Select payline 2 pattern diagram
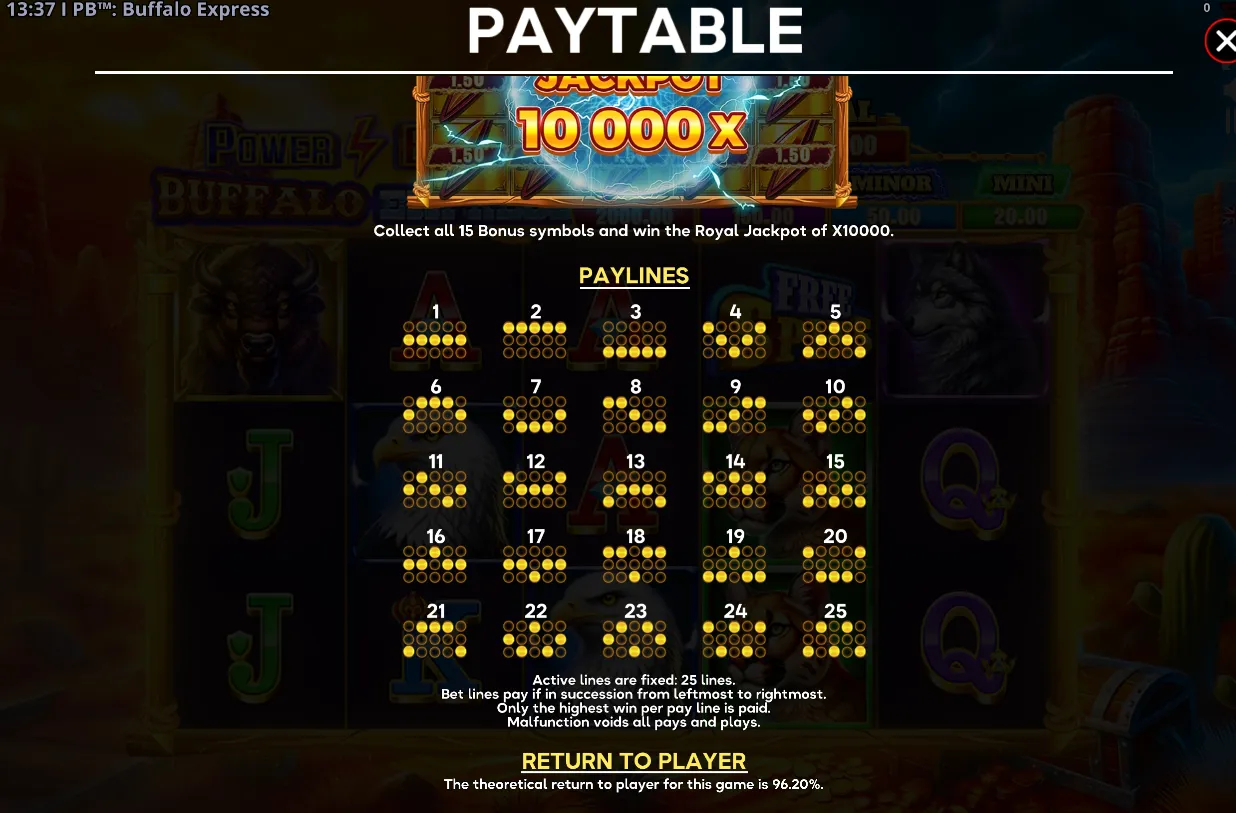This screenshot has width=1236, height=813. 535,340
